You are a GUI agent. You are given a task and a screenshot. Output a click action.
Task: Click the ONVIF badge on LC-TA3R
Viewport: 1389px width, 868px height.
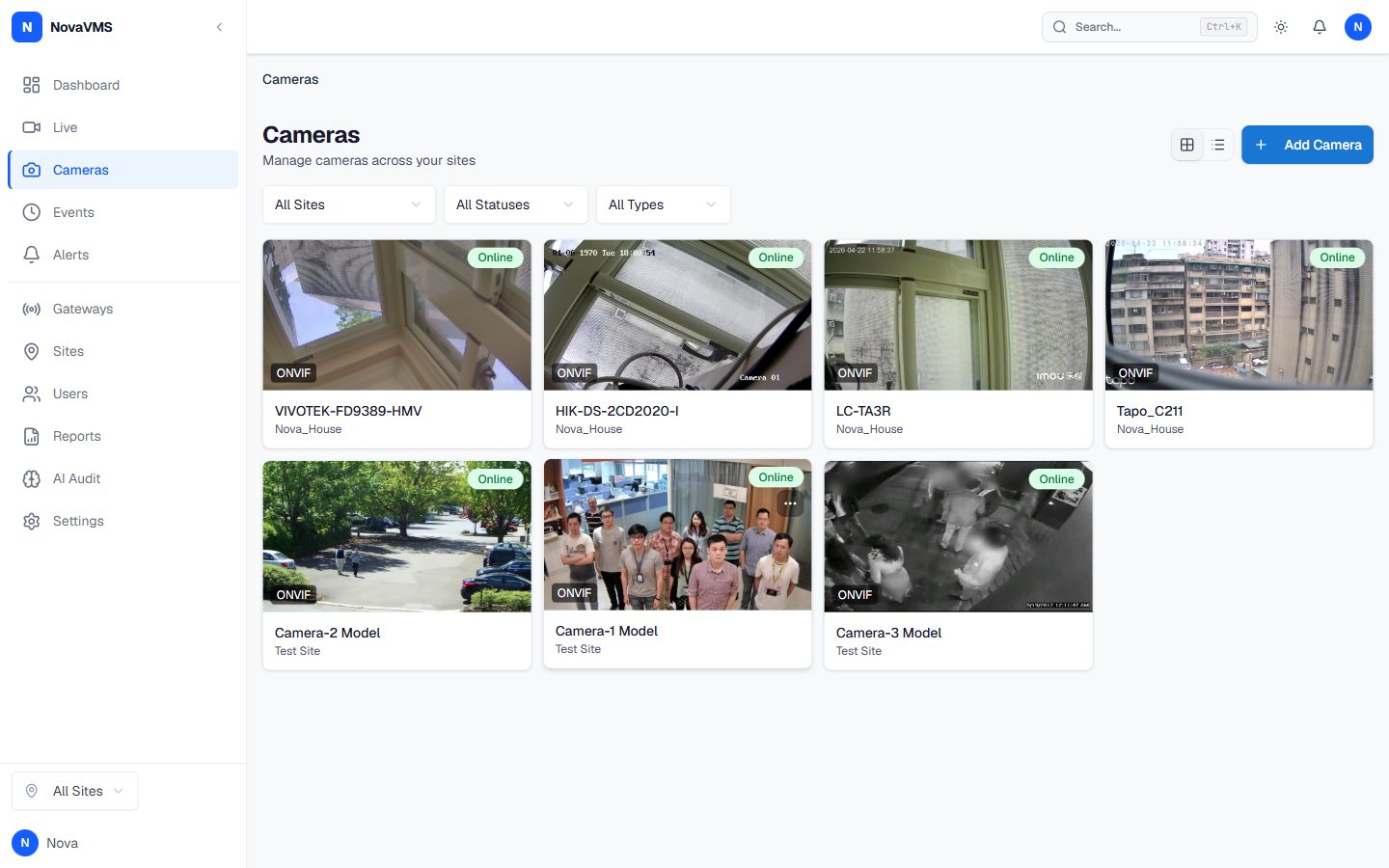click(856, 373)
